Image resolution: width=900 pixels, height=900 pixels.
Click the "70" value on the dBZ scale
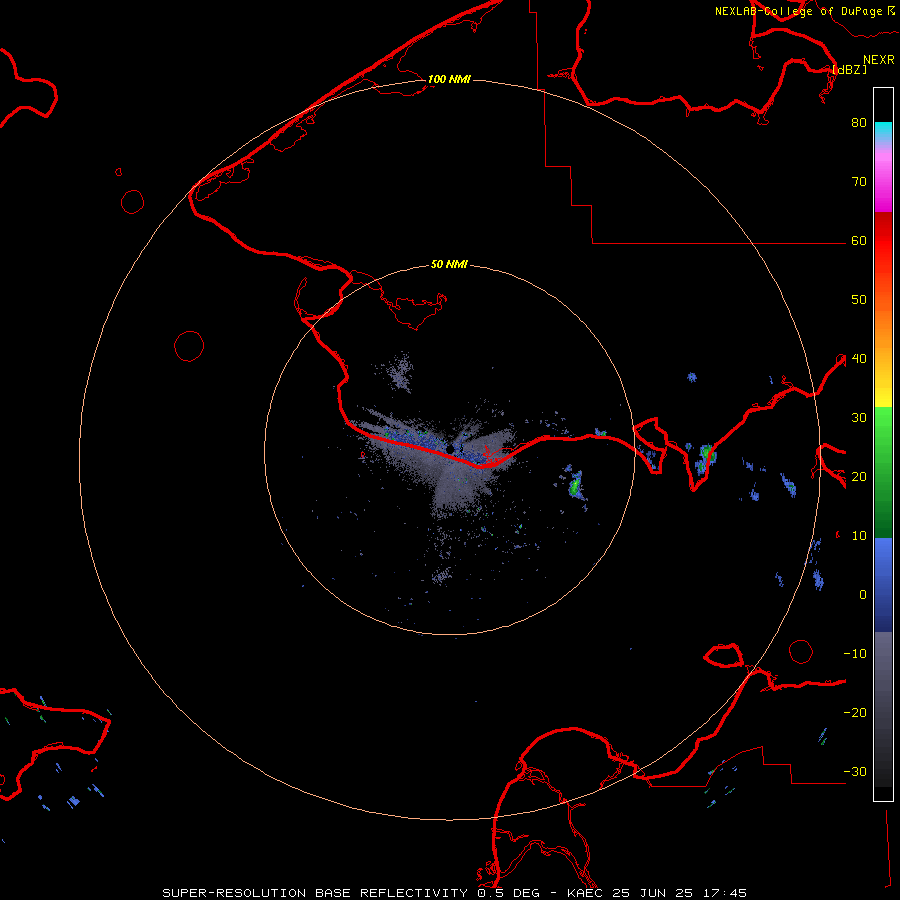click(859, 181)
